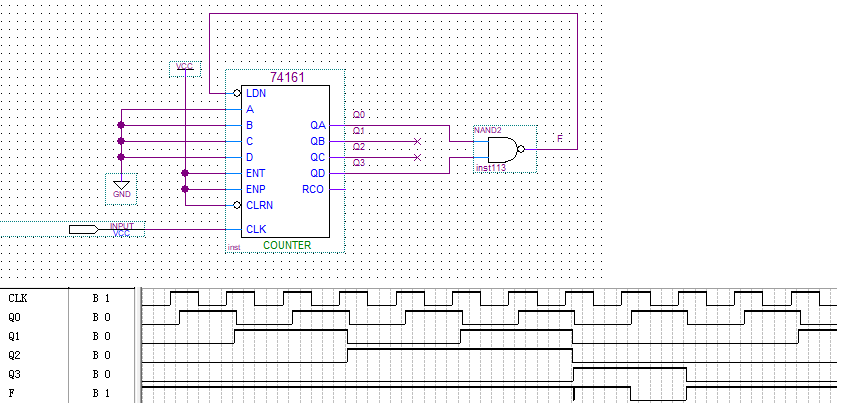This screenshot has width=841, height=403.
Task: Click the ENT pin label
Action: [x=255, y=173]
